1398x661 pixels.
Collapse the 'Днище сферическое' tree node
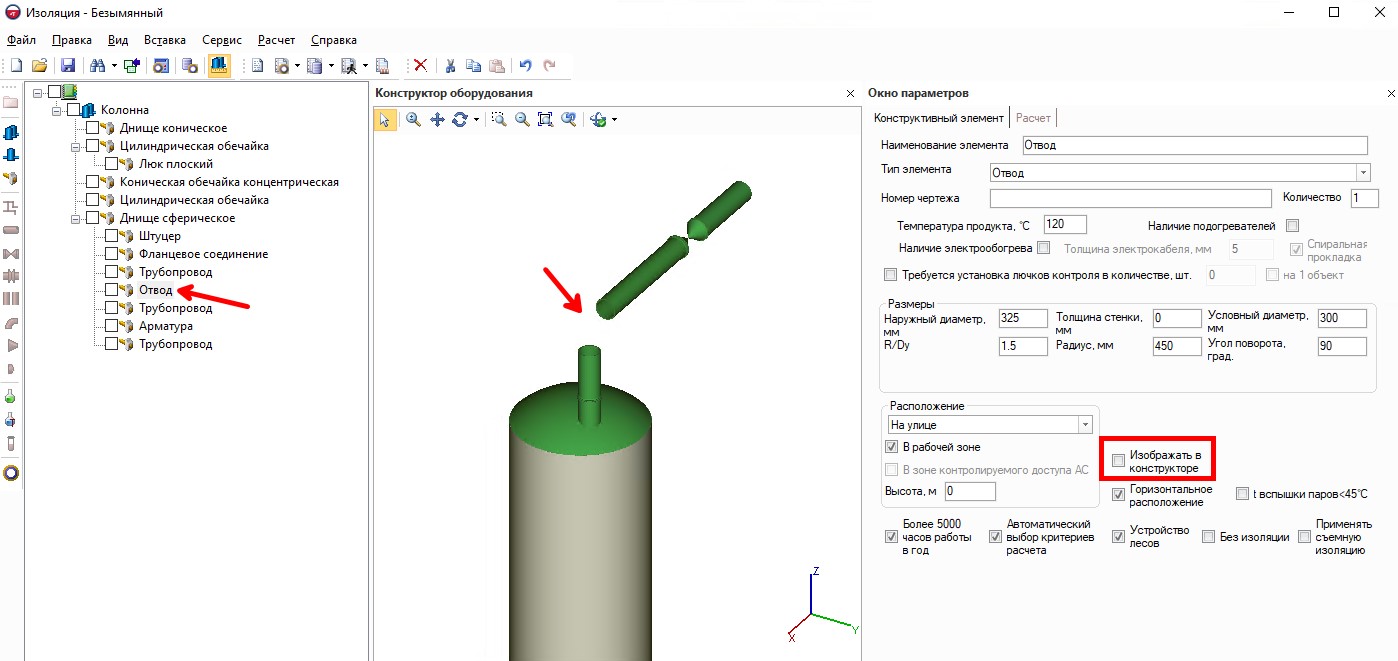(76, 218)
